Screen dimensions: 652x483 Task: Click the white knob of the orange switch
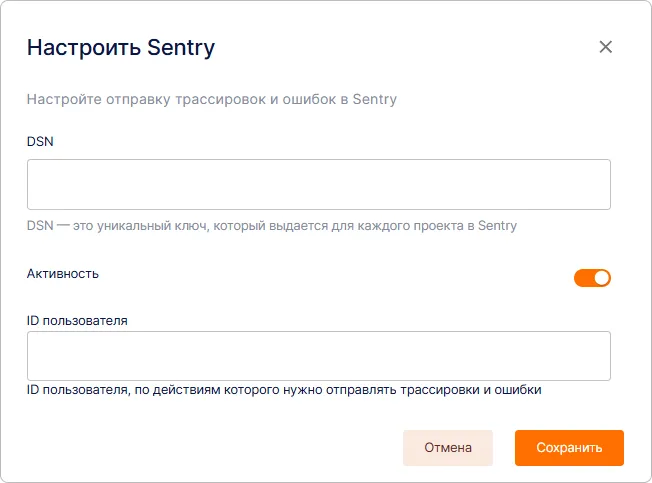click(601, 278)
